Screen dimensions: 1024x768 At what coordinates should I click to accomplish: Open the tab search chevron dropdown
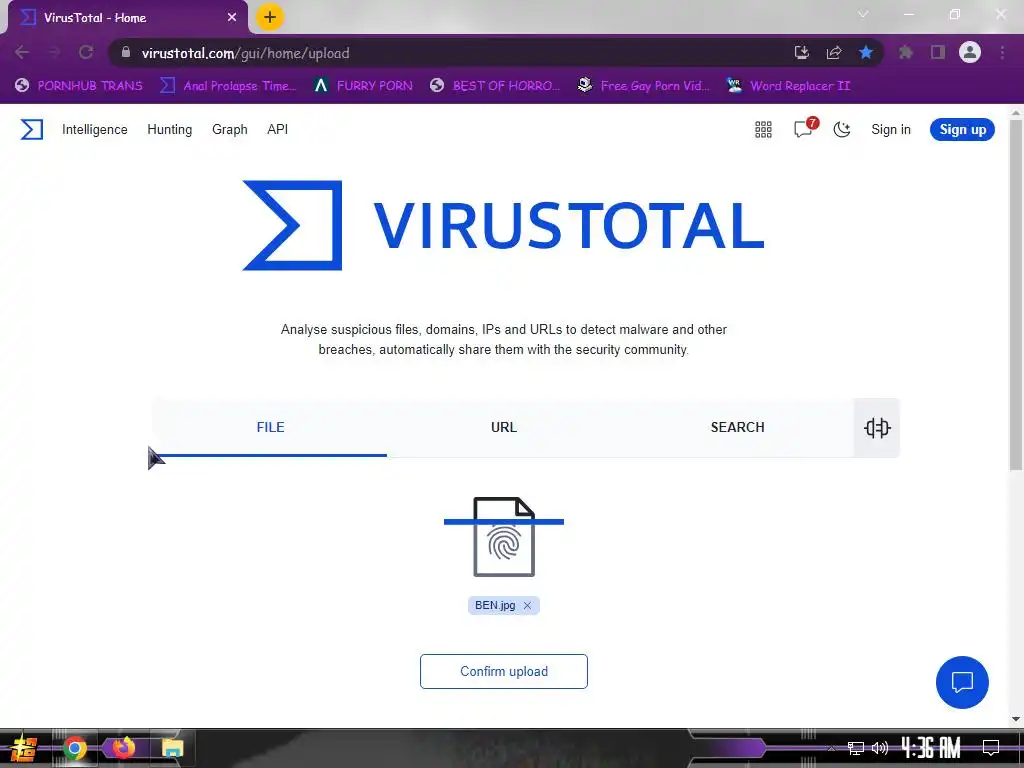click(863, 14)
